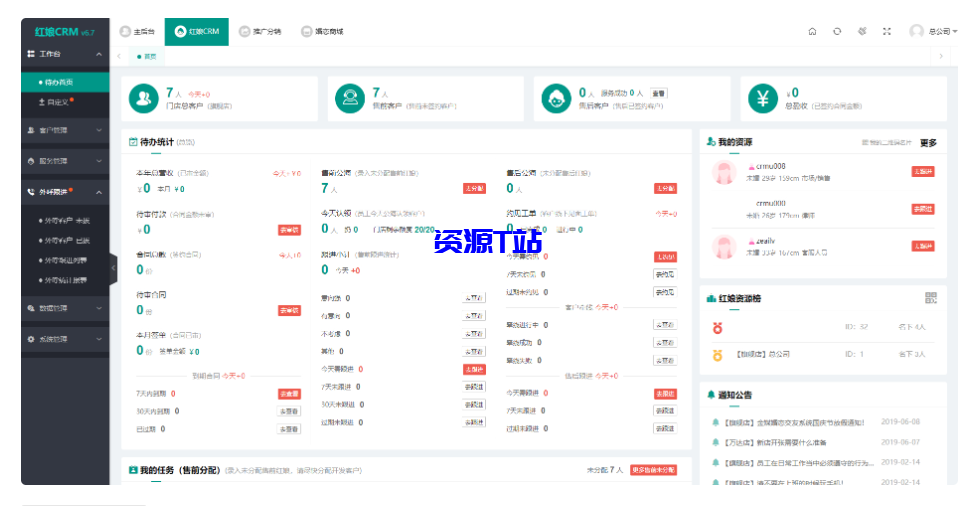Open 外呼客户 未跟 sidebar item

pos(65,220)
